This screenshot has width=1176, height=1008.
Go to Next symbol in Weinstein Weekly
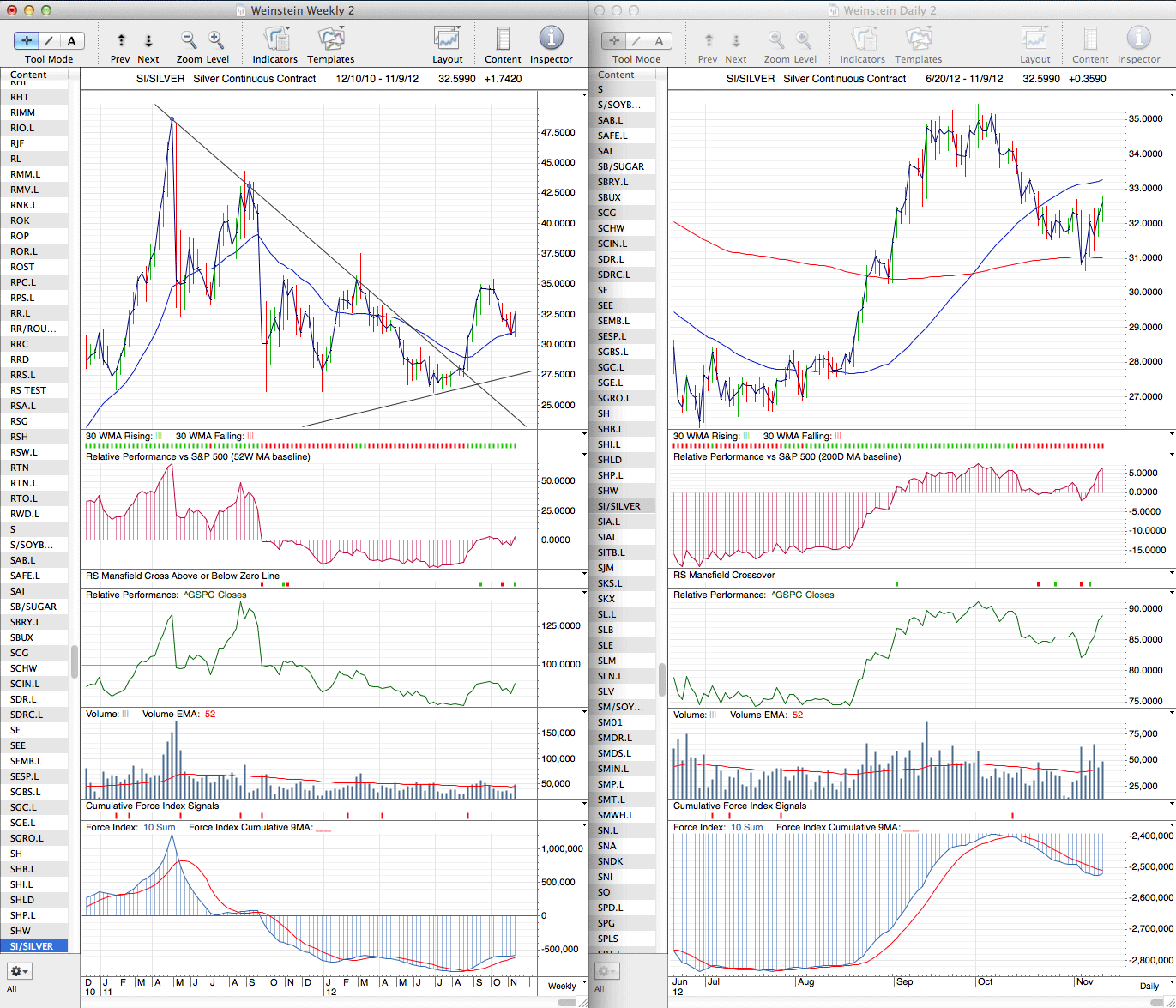148,40
